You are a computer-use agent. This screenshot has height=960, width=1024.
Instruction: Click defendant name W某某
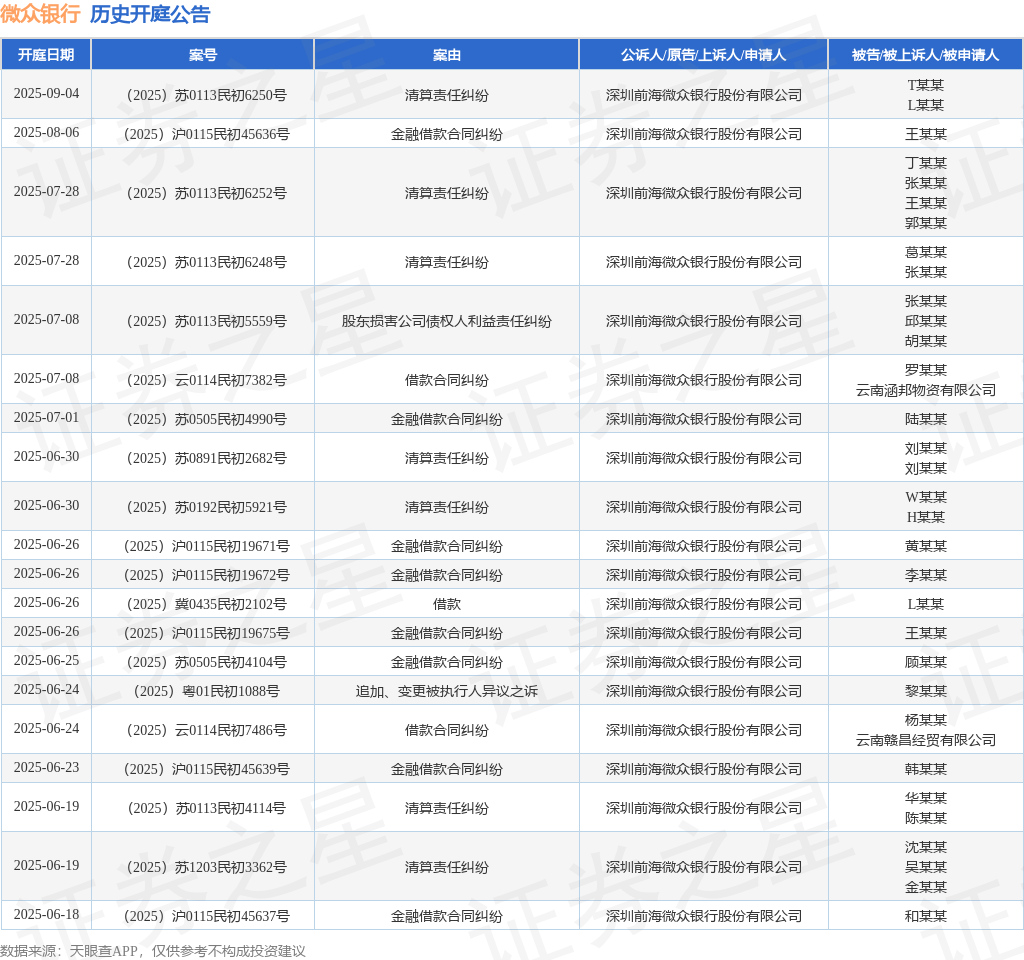click(x=925, y=498)
